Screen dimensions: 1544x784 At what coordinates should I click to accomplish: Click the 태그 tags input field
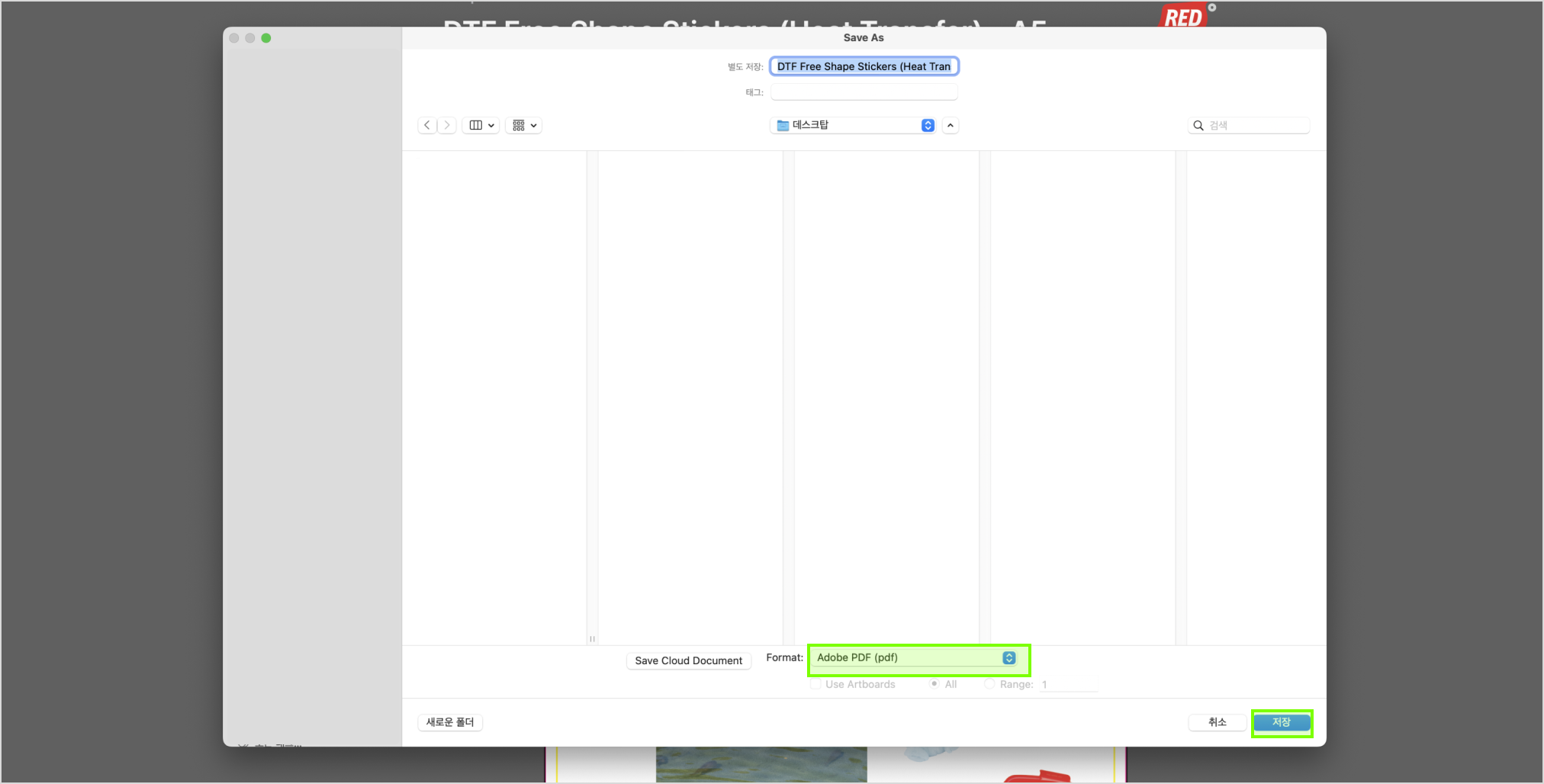(864, 92)
